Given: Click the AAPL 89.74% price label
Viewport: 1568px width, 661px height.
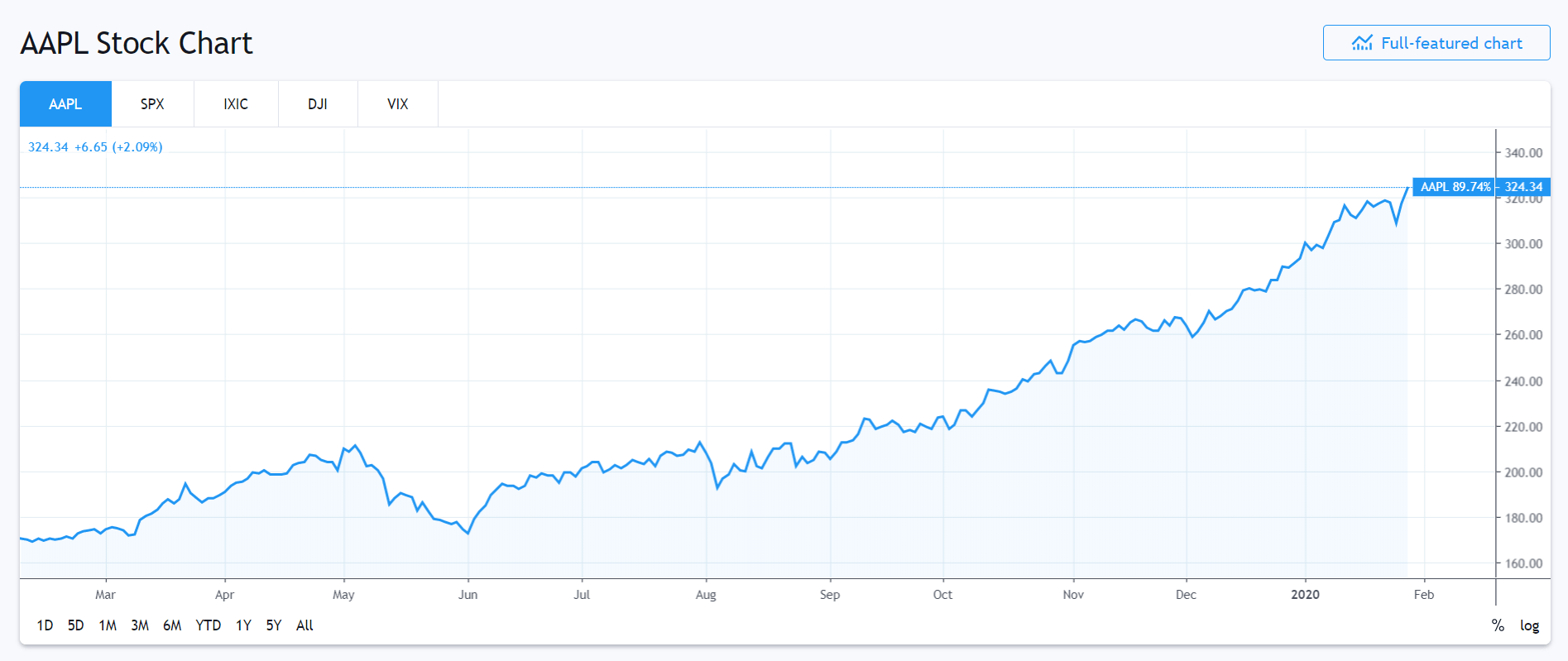Looking at the screenshot, I should pos(1455,187).
